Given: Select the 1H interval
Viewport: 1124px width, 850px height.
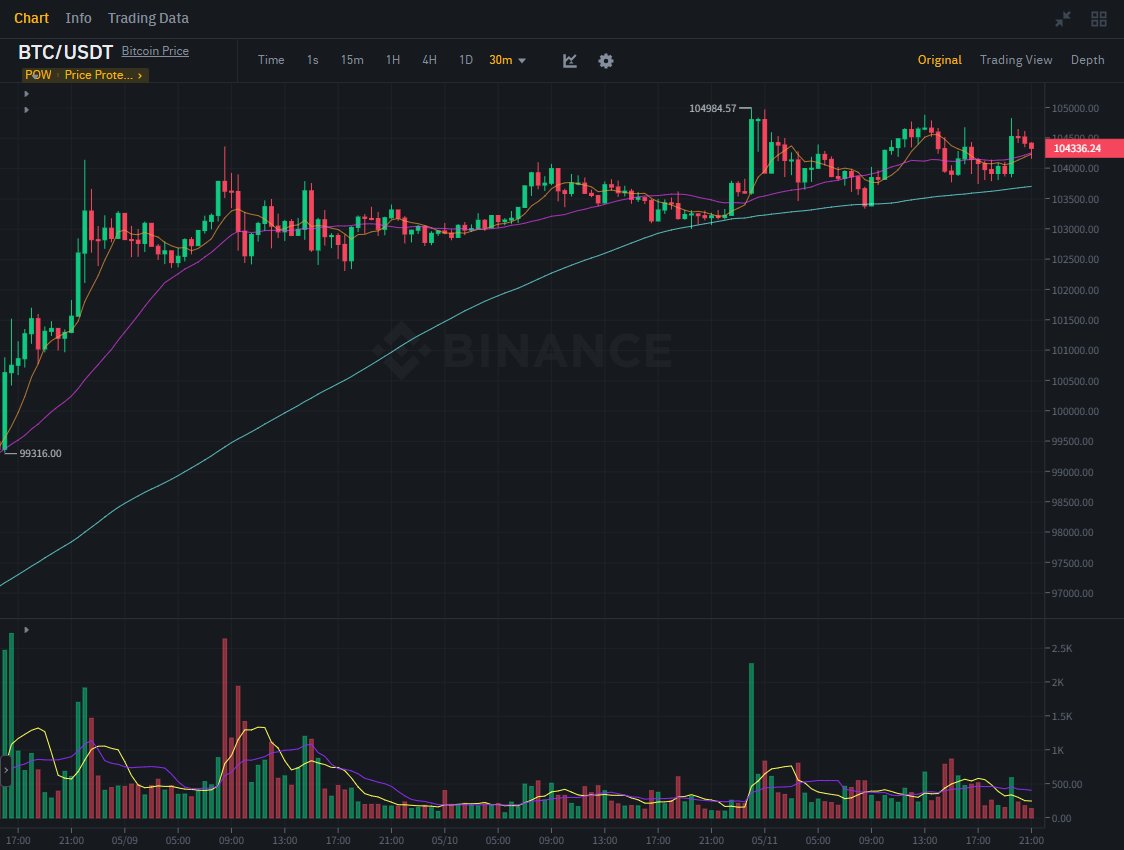Looking at the screenshot, I should (393, 60).
